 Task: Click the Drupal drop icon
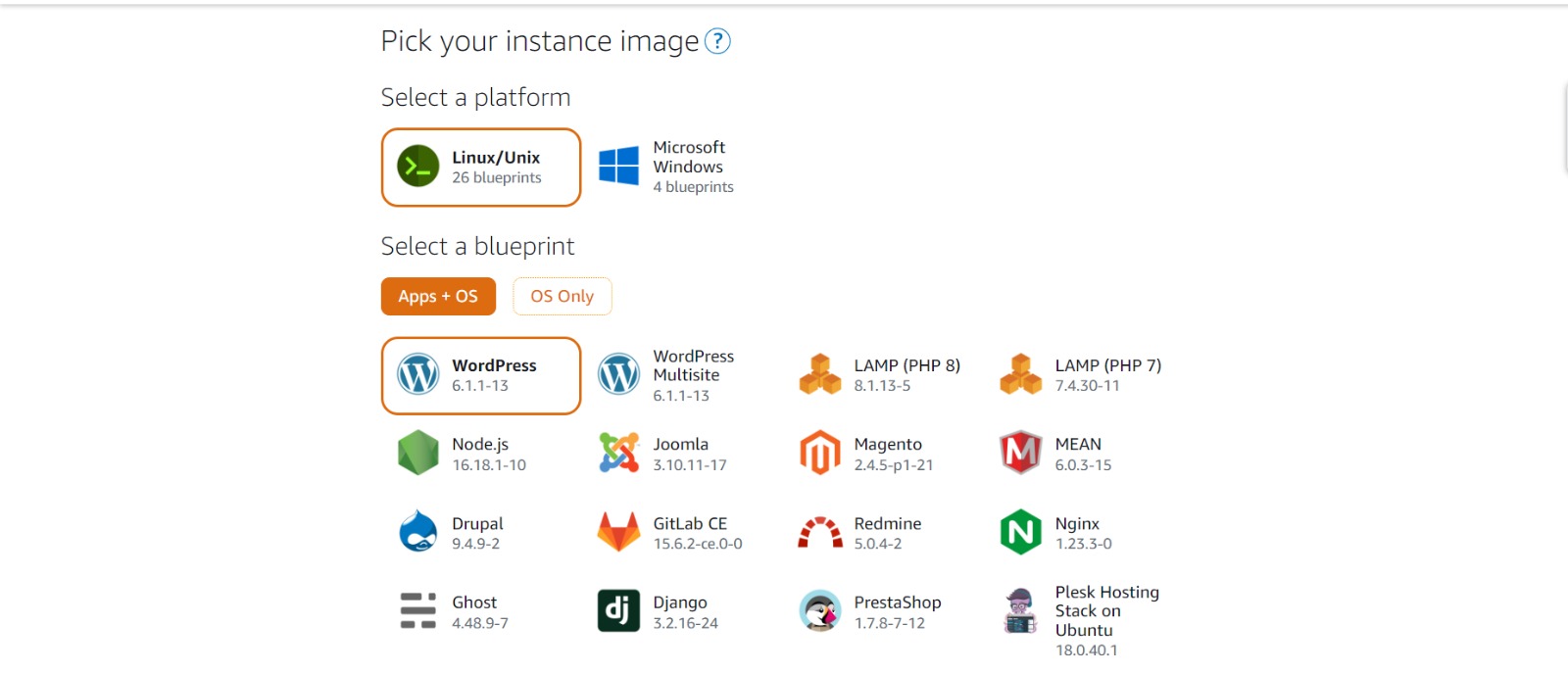click(418, 531)
